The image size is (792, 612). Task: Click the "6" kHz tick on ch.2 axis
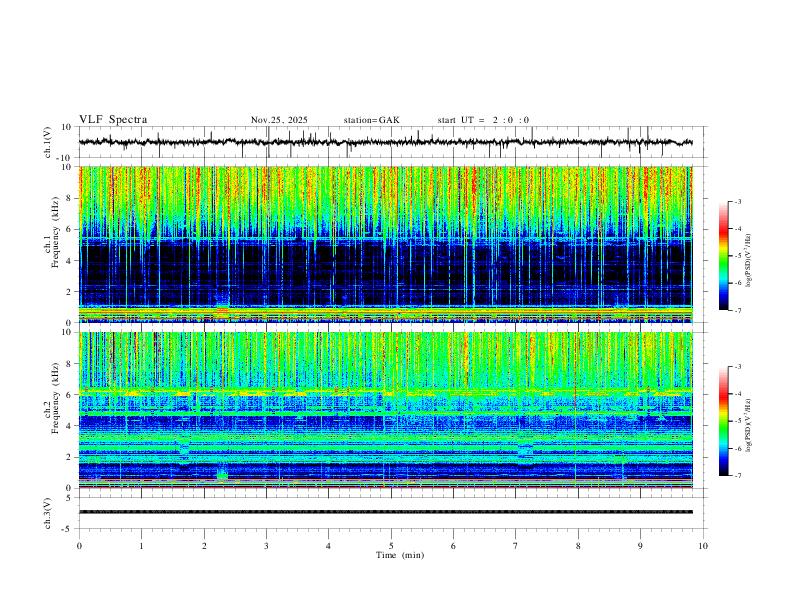click(x=70, y=394)
